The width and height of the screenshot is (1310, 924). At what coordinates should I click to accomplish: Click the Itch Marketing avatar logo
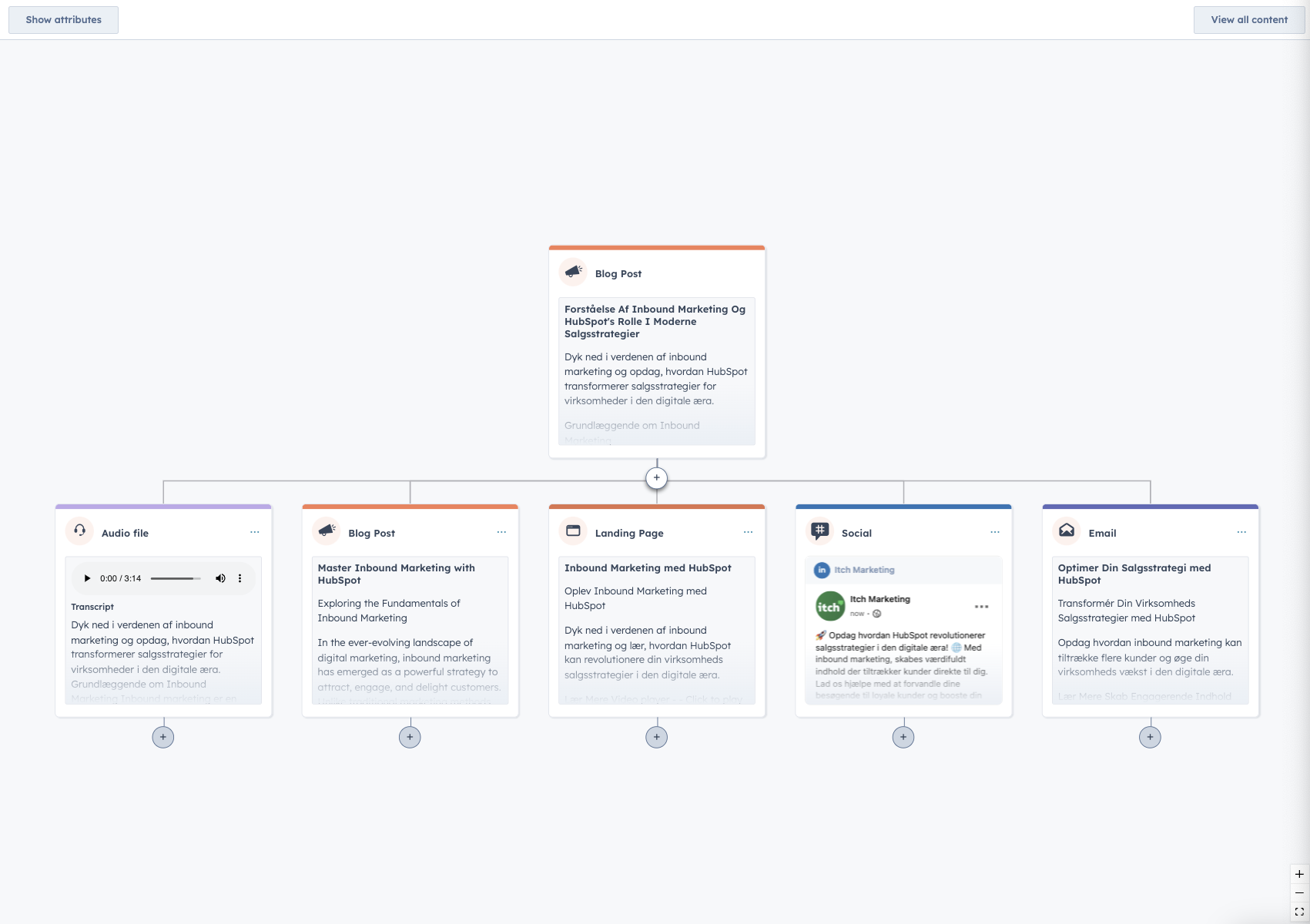pos(830,606)
